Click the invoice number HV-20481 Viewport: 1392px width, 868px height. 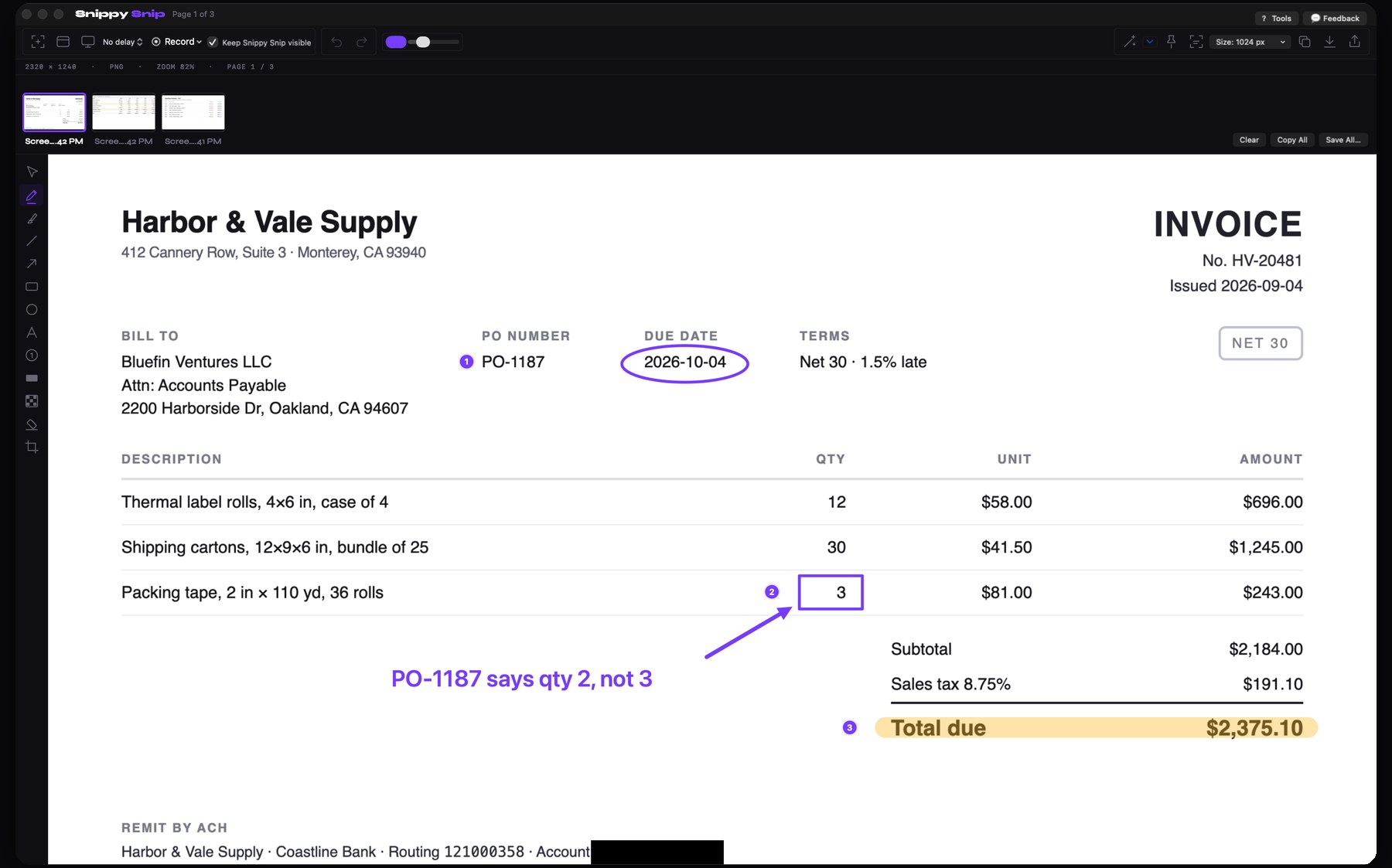(x=1267, y=260)
